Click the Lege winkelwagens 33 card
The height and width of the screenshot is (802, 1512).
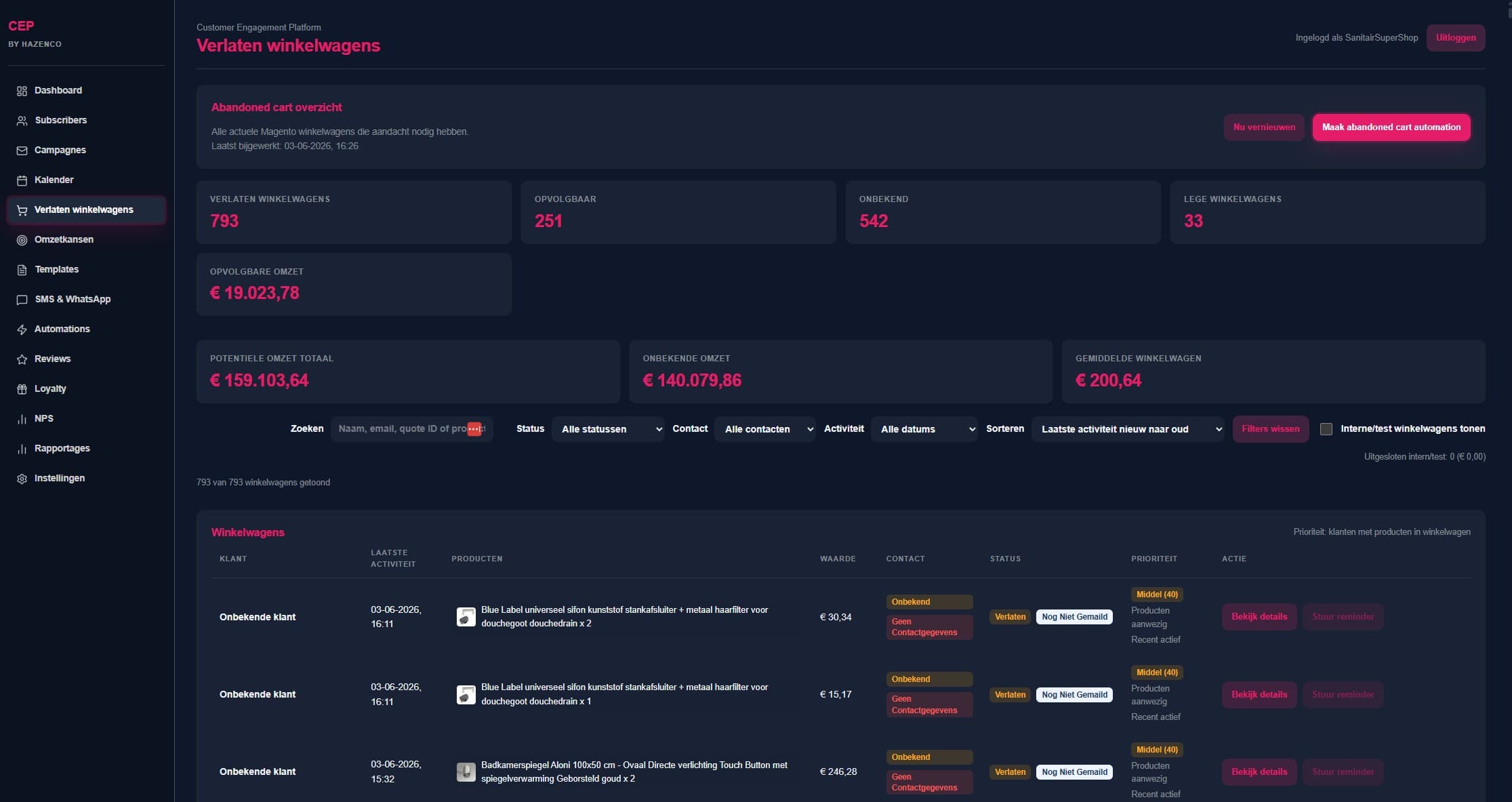point(1328,212)
